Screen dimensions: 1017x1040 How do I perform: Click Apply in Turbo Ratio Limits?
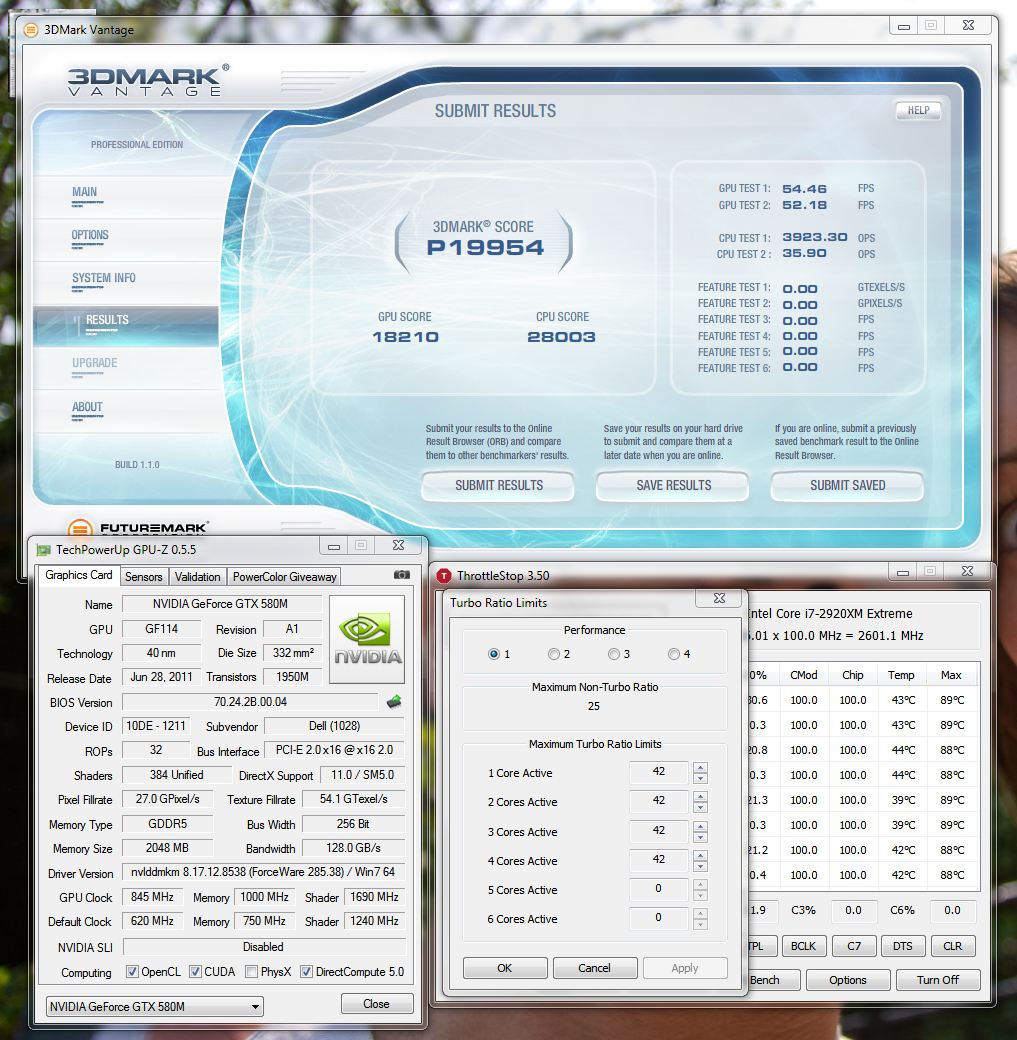coord(685,968)
